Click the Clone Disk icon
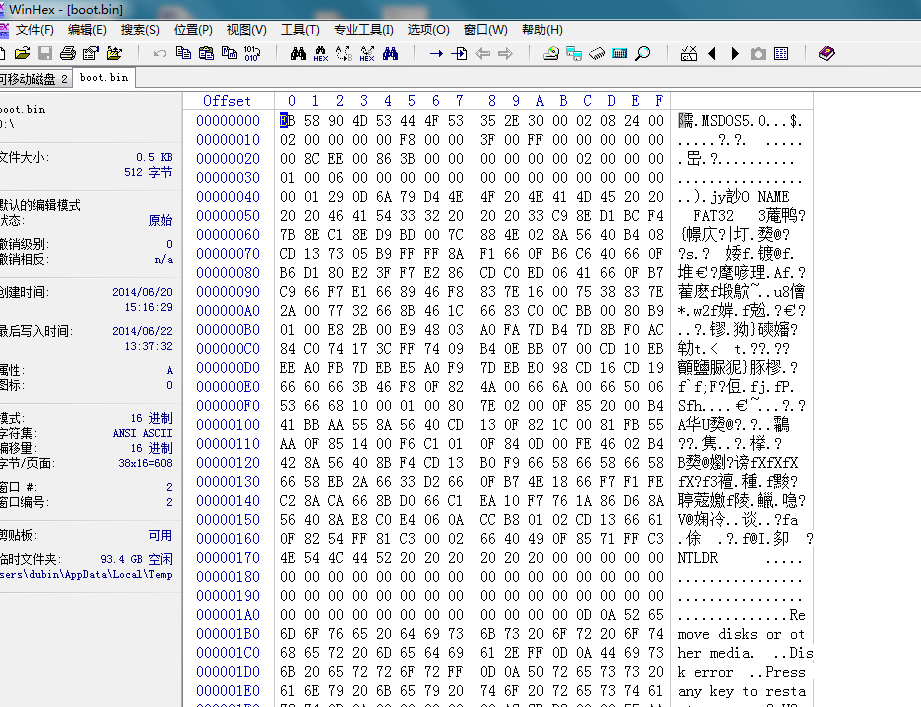Screen dimensions: 921x707 point(574,53)
